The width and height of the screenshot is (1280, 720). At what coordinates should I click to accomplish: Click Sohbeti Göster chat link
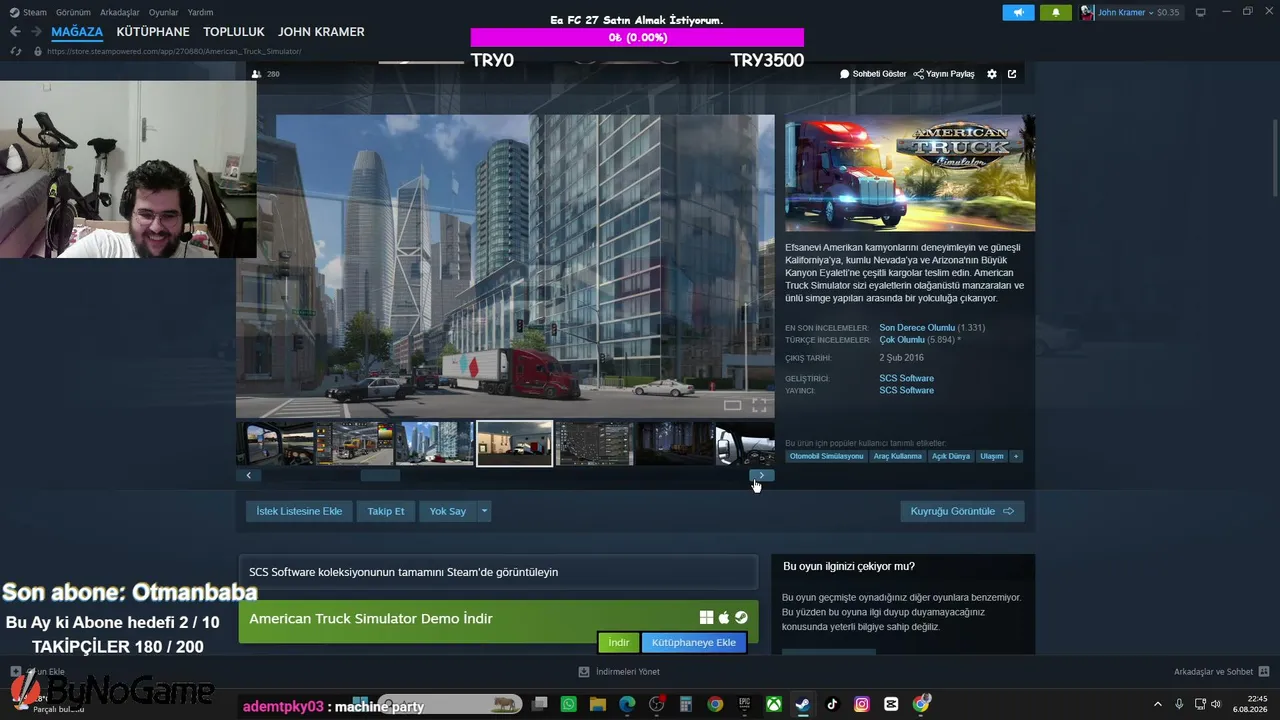coord(873,74)
